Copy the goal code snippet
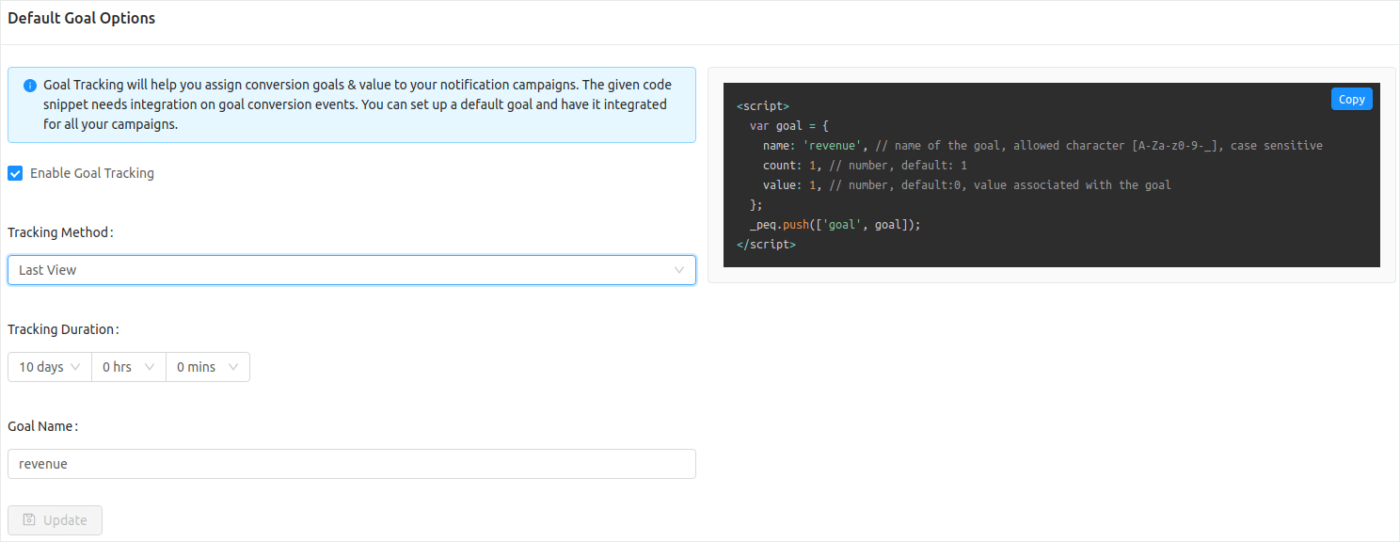The width and height of the screenshot is (1400, 542). [x=1351, y=99]
